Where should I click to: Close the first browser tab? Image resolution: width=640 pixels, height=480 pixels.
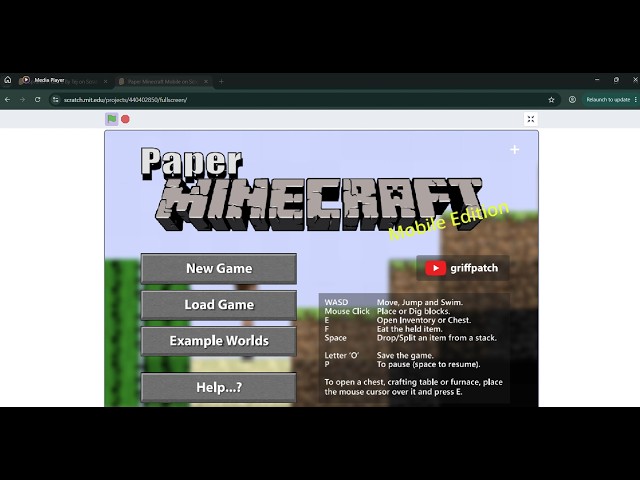pyautogui.click(x=106, y=82)
